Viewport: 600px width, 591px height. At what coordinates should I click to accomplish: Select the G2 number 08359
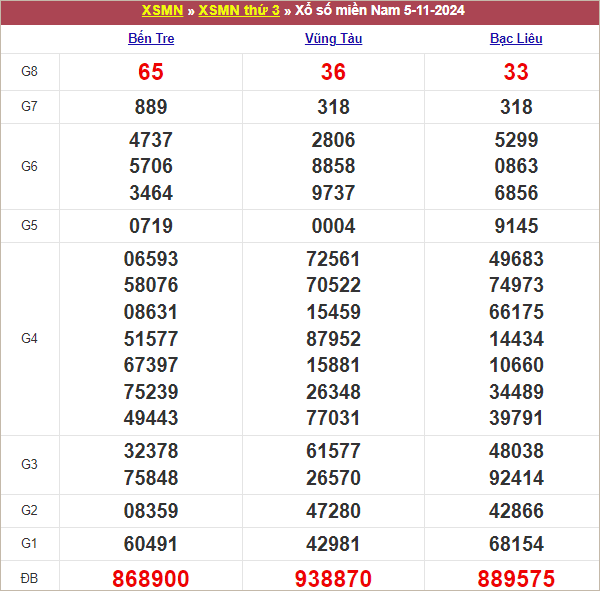pyautogui.click(x=151, y=511)
